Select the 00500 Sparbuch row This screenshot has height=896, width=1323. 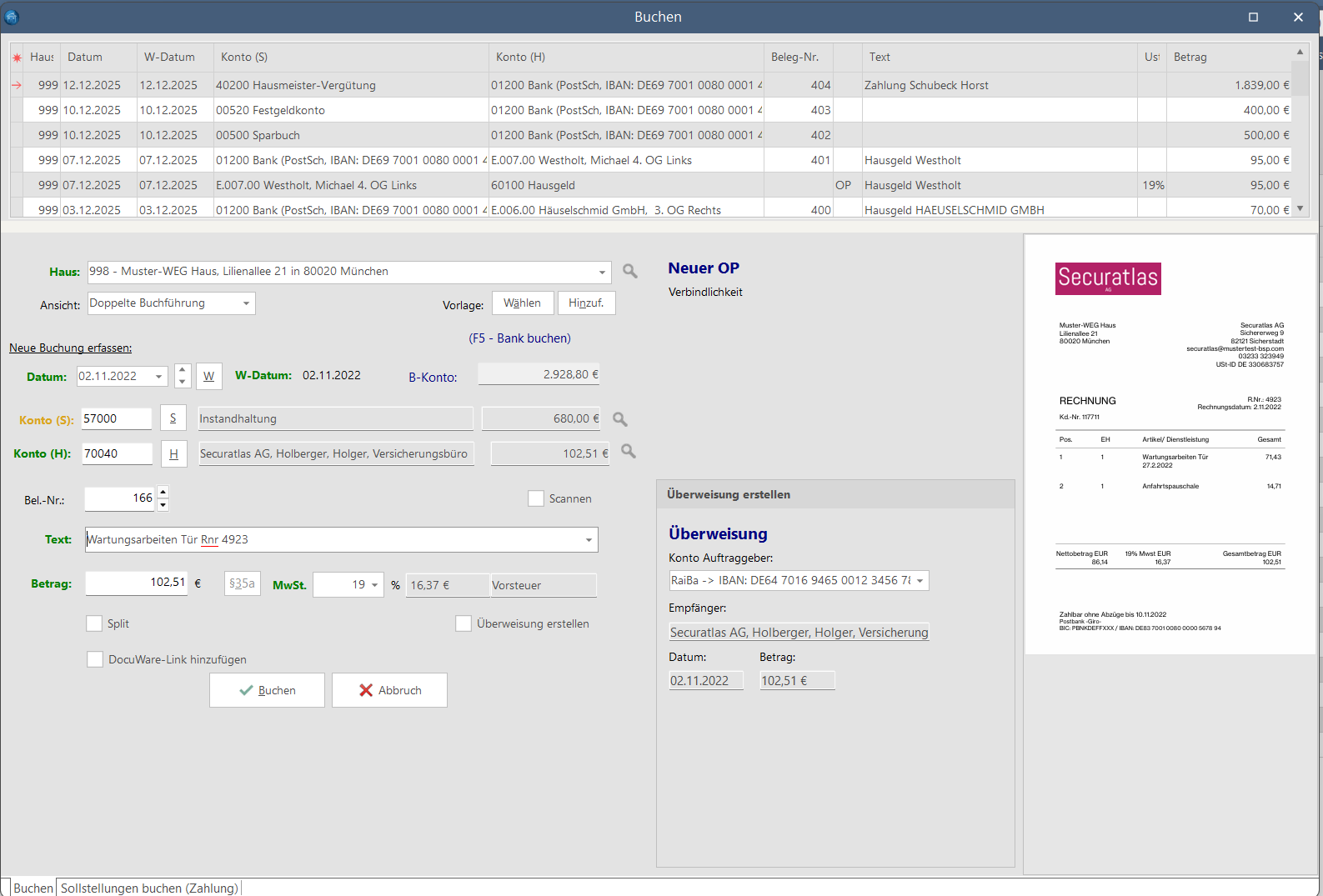(659, 135)
